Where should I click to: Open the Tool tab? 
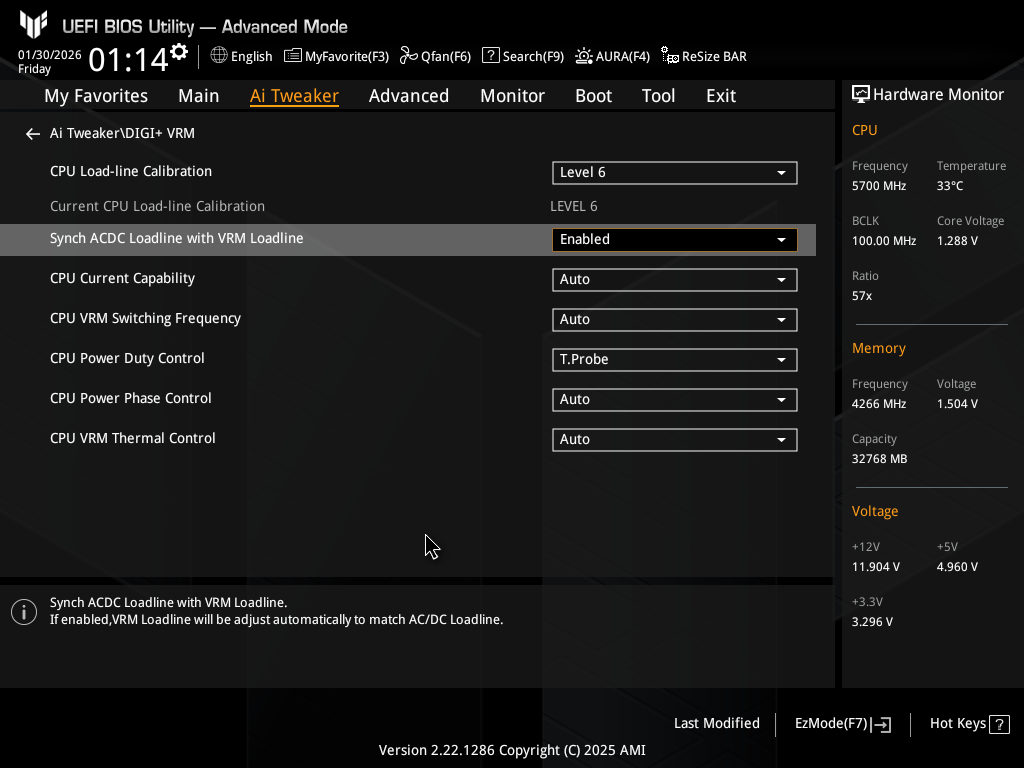coord(658,96)
